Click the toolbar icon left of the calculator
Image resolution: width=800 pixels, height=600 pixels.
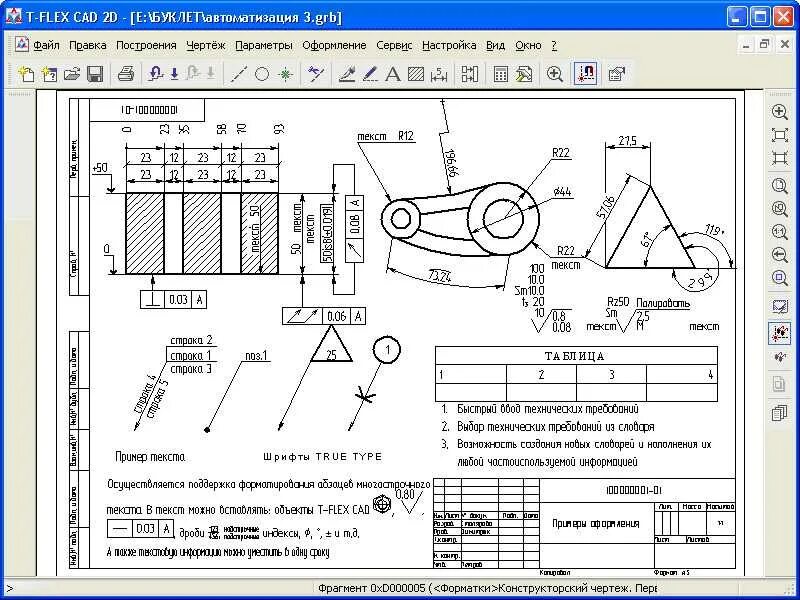tap(470, 74)
